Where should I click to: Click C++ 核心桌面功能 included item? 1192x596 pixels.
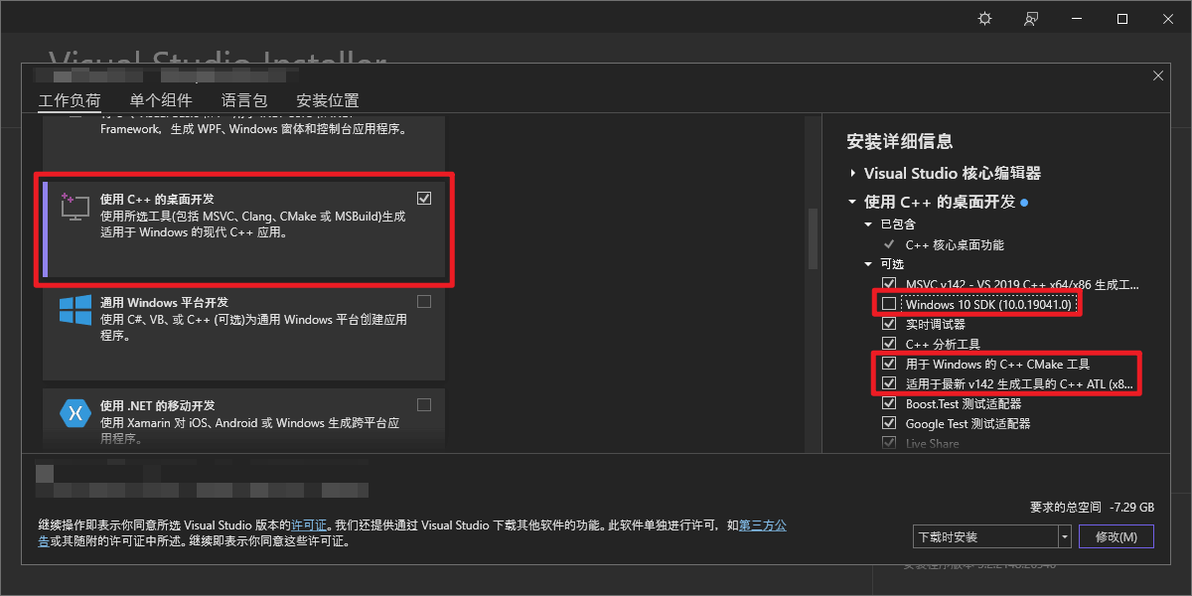955,245
